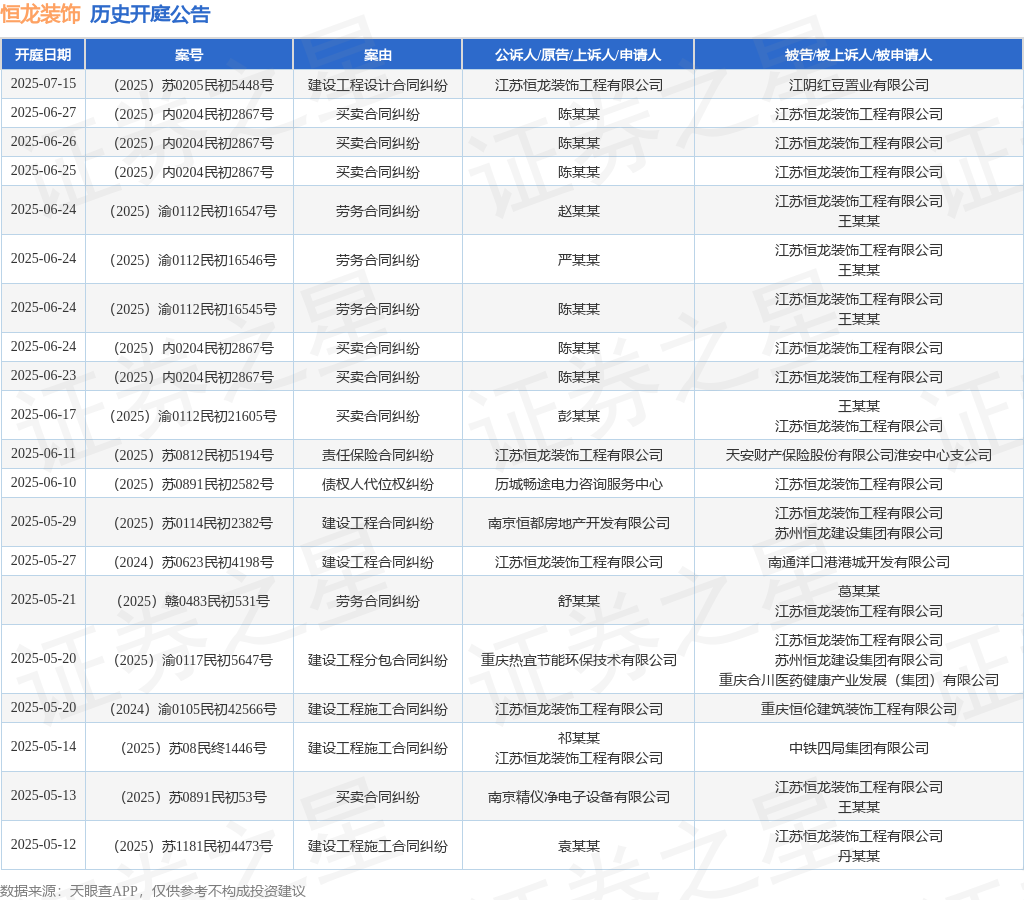Click the date cell 2025-06-10
Viewport: 1024px width, 900px height.
(x=43, y=483)
